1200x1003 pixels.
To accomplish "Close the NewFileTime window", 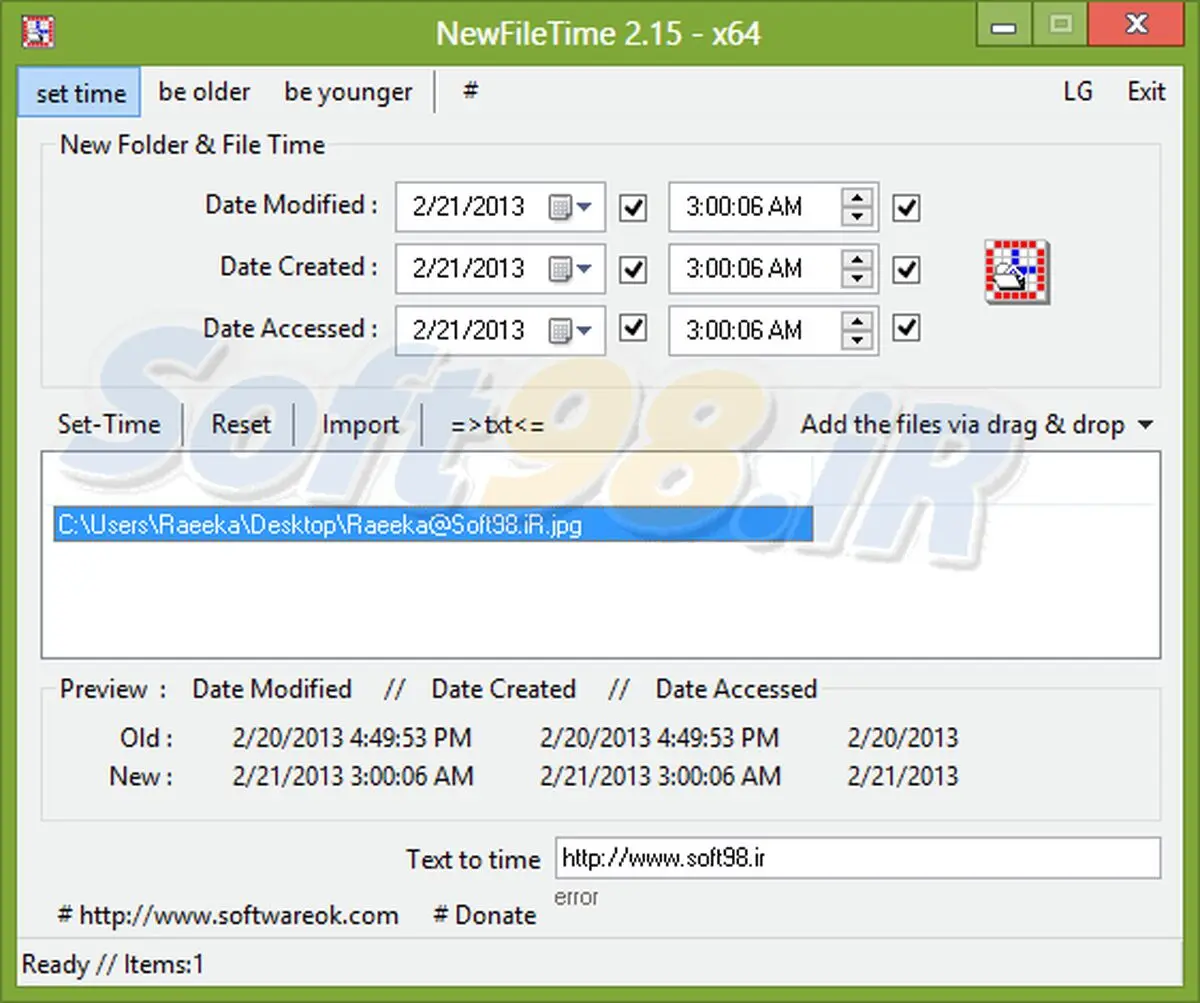I will click(1135, 24).
